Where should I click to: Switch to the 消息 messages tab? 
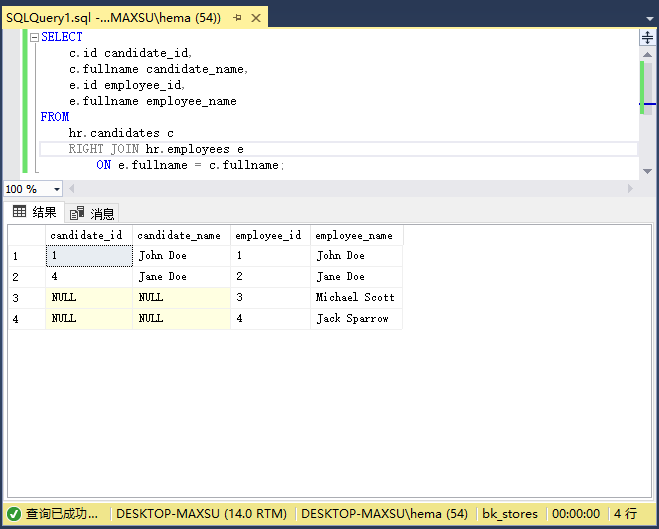click(92, 213)
